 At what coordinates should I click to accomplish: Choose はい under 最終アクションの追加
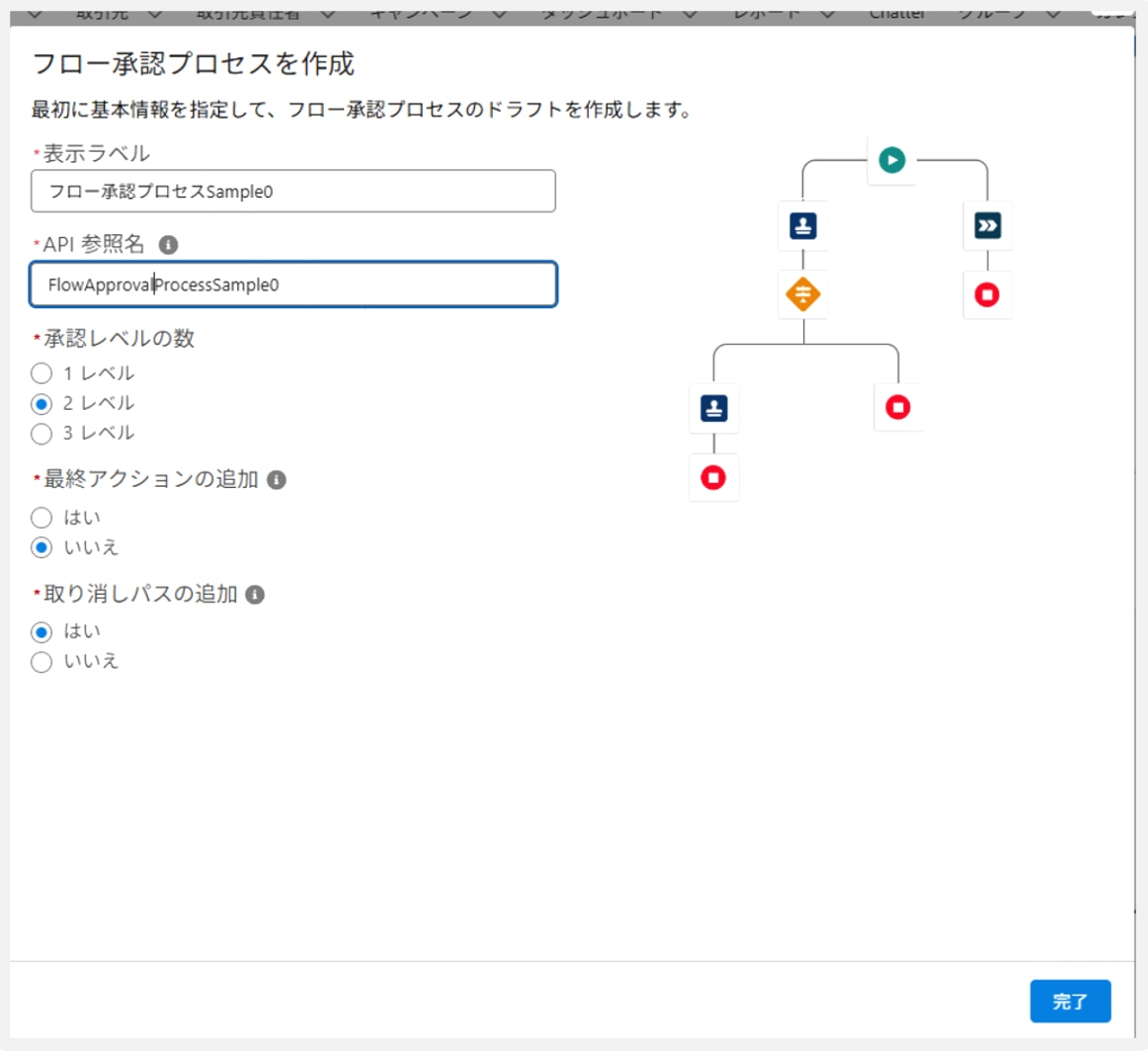pyautogui.click(x=41, y=518)
